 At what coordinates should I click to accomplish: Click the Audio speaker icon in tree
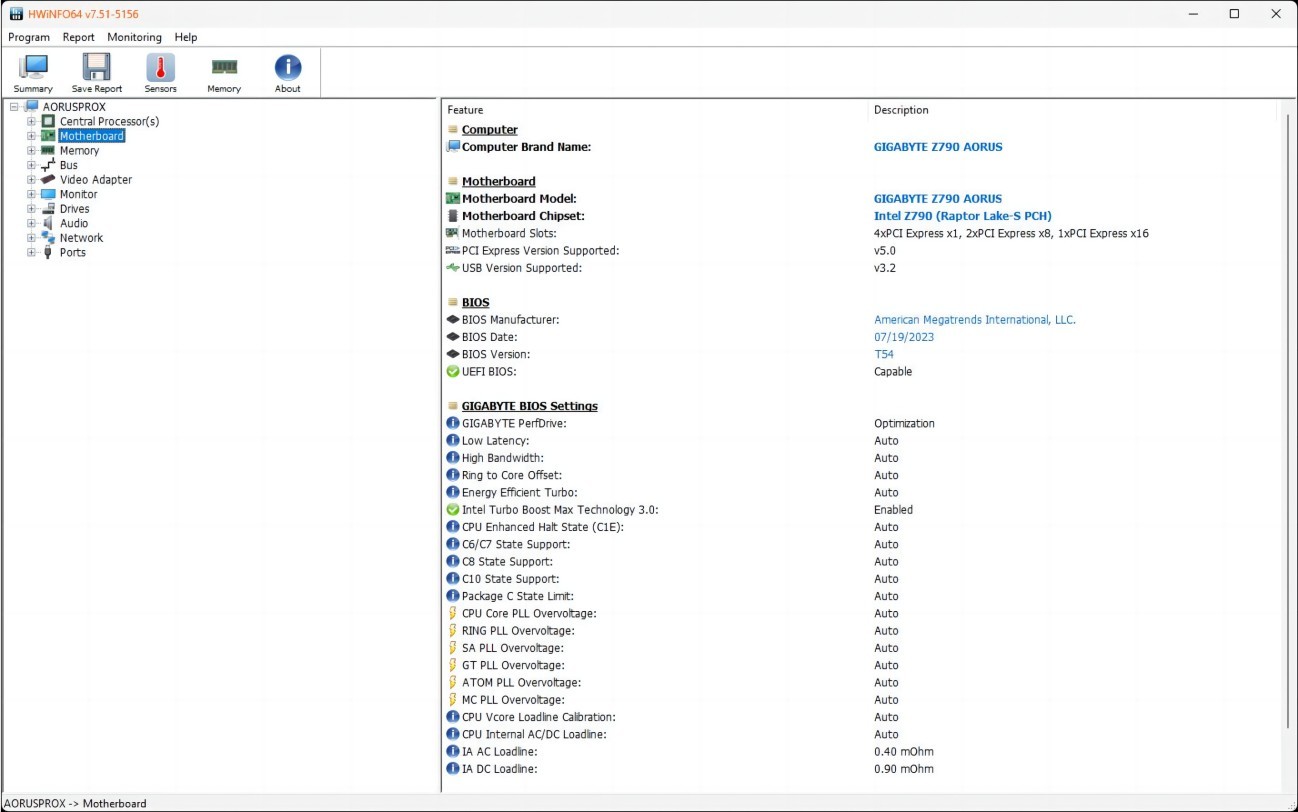(48, 223)
